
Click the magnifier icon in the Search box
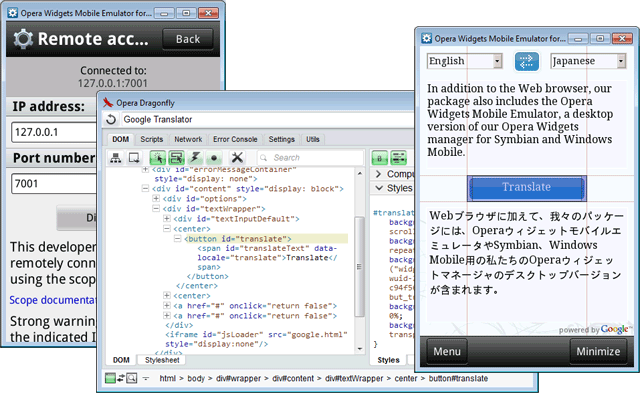pos(264,158)
